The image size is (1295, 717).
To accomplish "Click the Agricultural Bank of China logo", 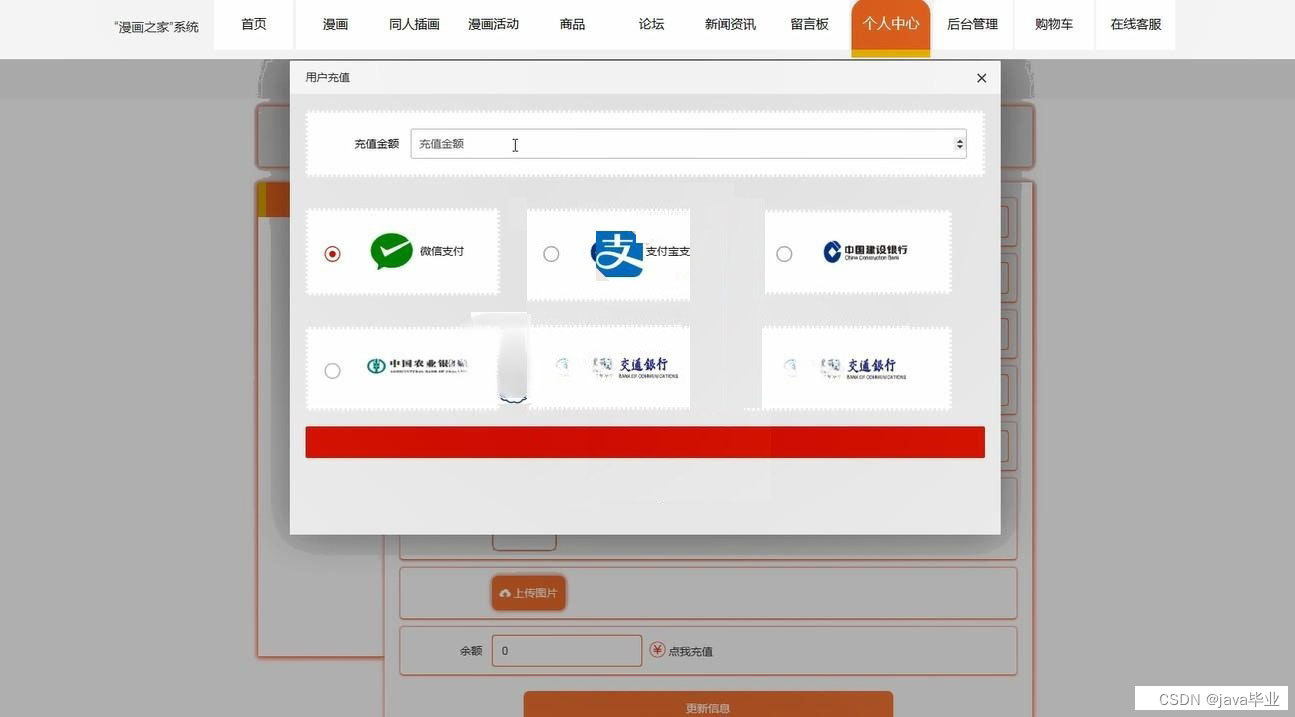I will [x=416, y=366].
